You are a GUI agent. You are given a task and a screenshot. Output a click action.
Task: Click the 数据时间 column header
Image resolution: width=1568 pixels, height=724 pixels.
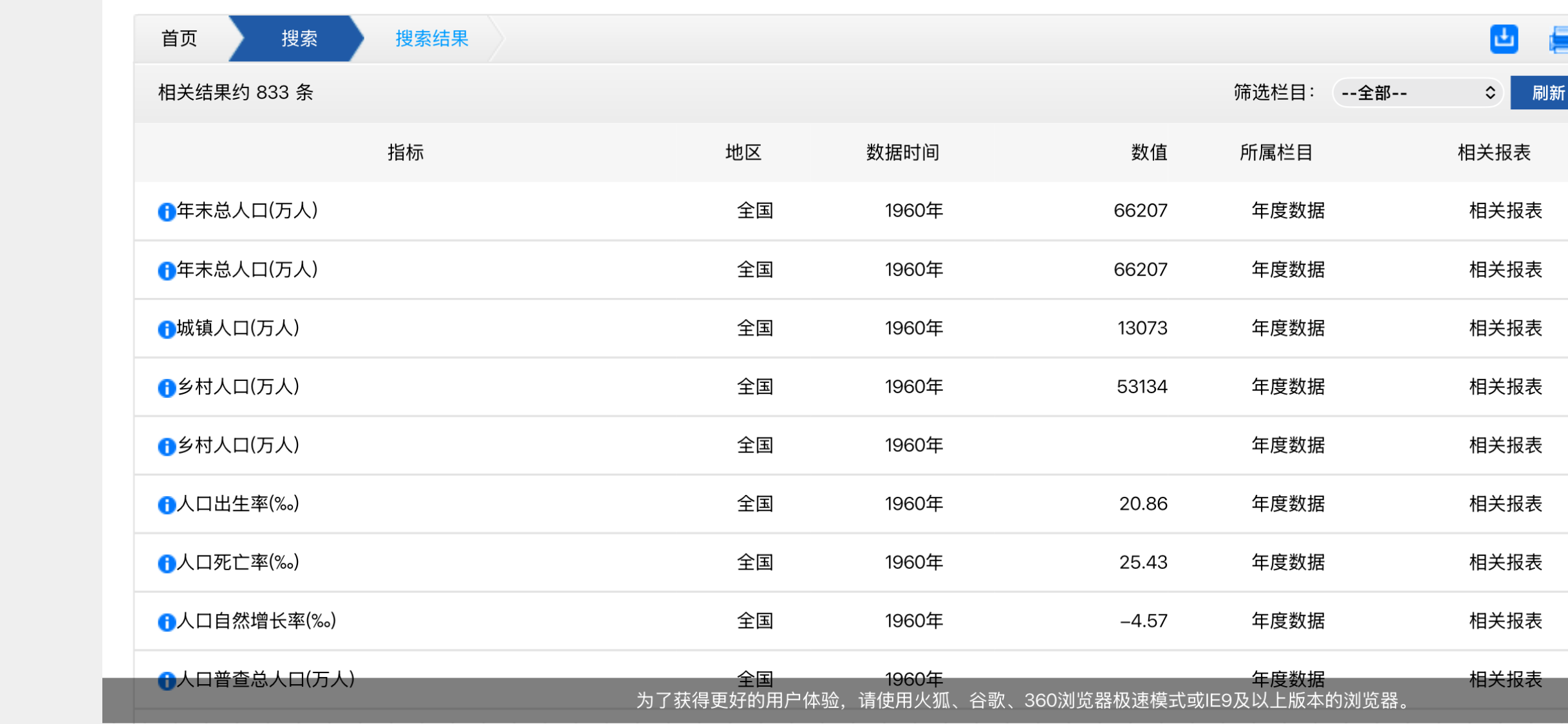(902, 153)
